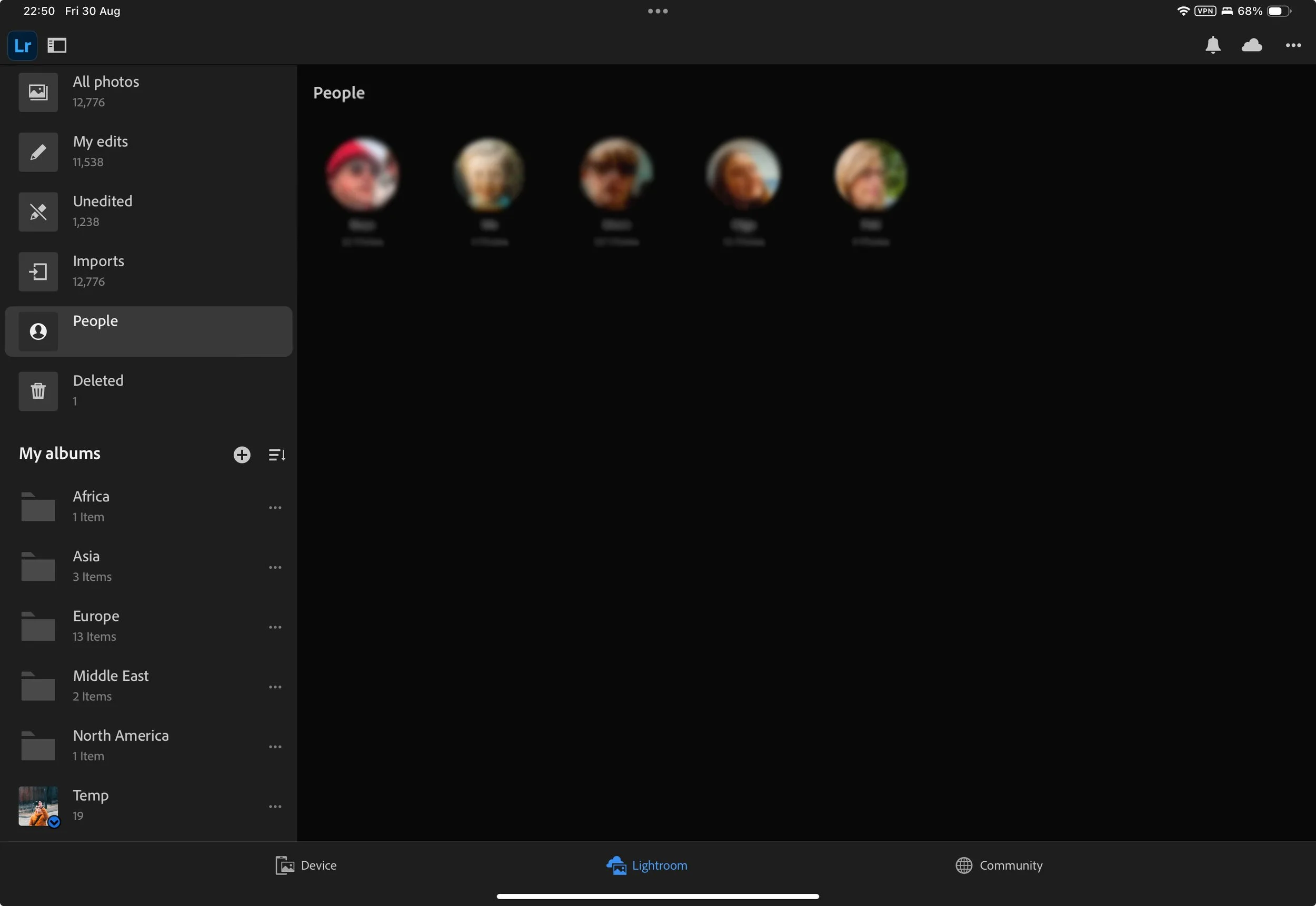Open All photos library view
This screenshot has width=1316, height=906.
coord(106,92)
